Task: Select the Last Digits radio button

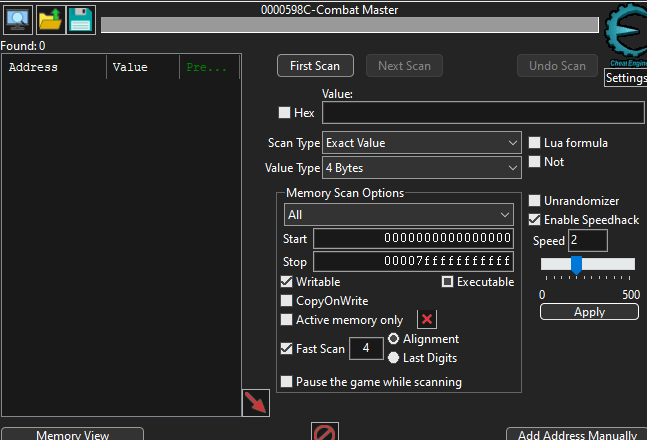Action: tap(394, 357)
